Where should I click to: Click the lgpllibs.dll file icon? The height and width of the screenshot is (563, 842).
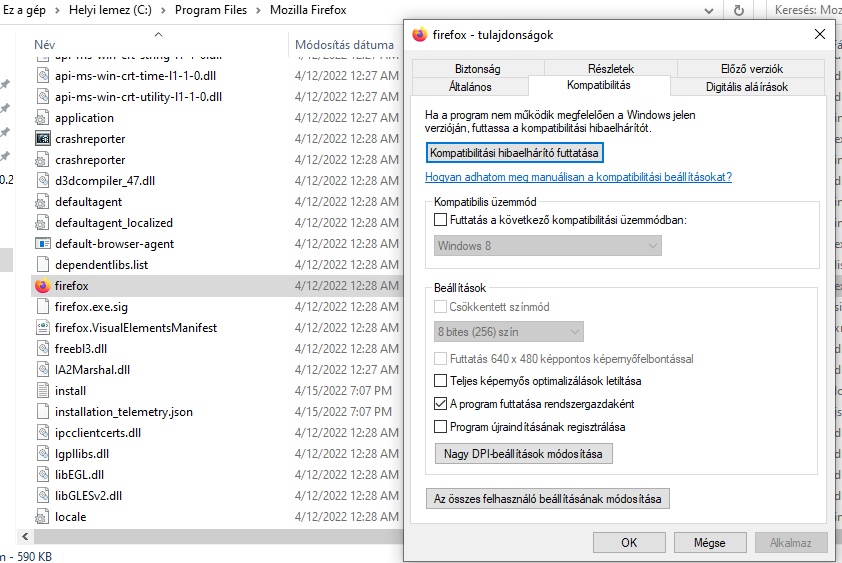click(x=43, y=453)
